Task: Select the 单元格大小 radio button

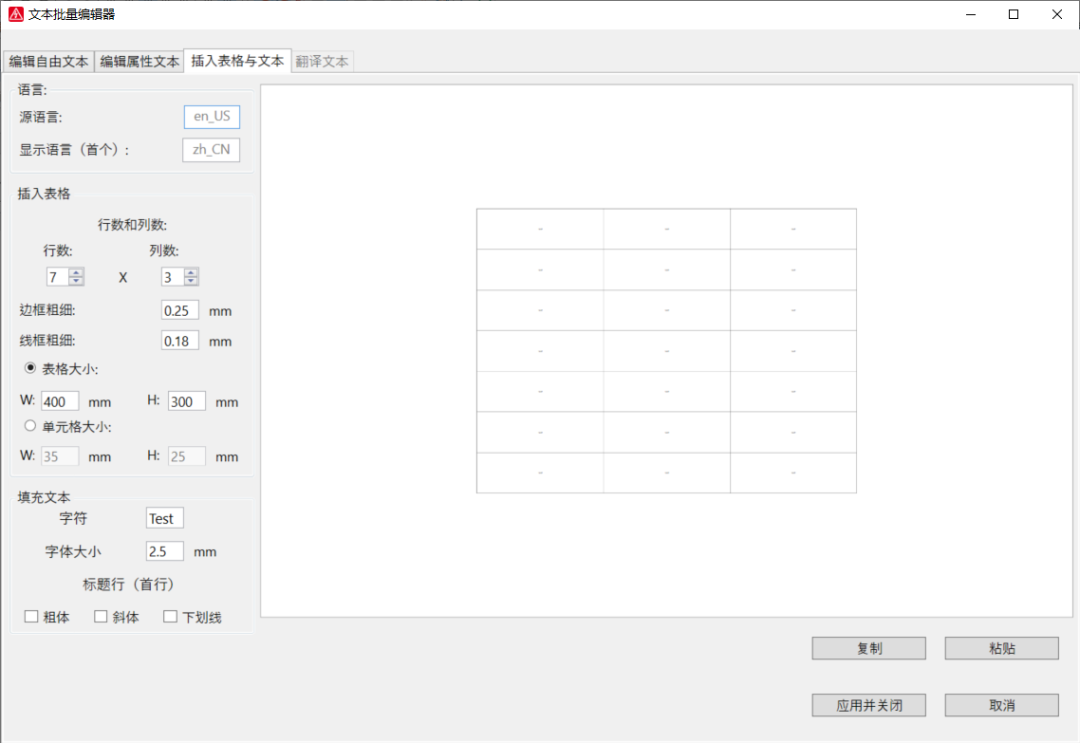Action: [x=30, y=426]
